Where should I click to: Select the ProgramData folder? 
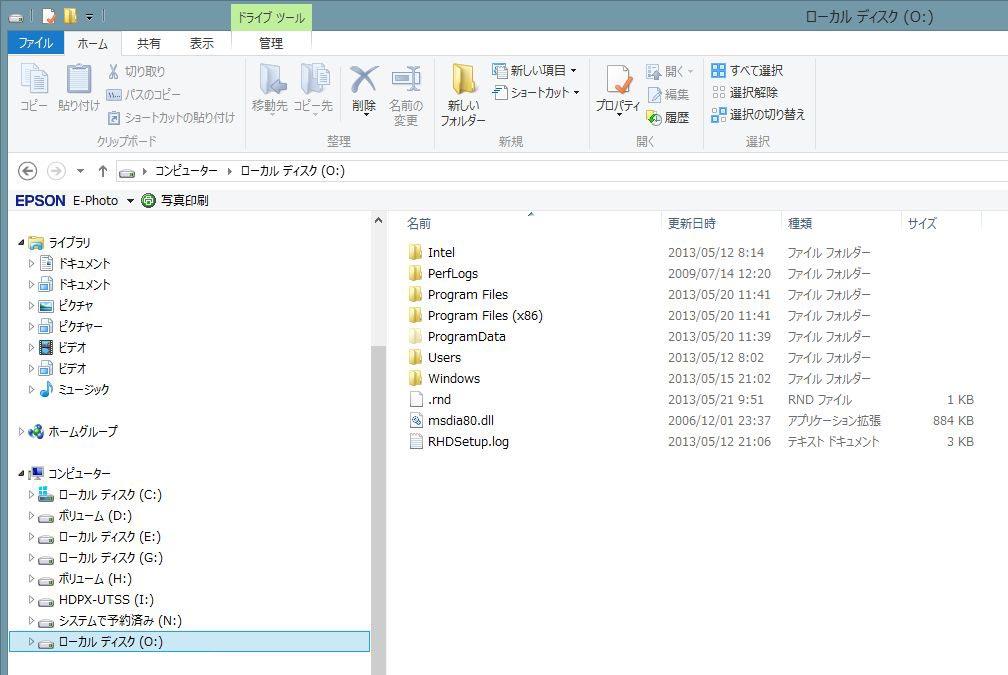[x=466, y=337]
